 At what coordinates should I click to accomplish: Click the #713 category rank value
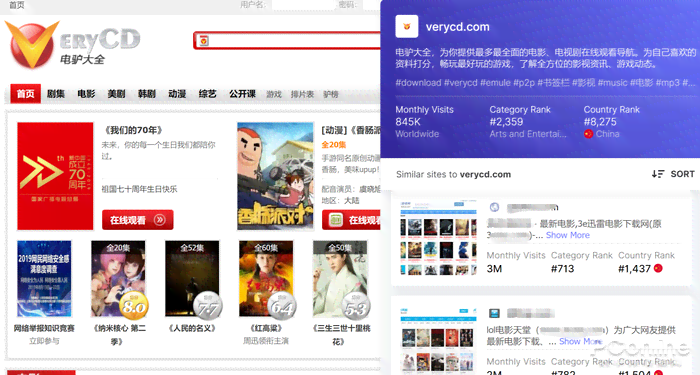coord(562,269)
